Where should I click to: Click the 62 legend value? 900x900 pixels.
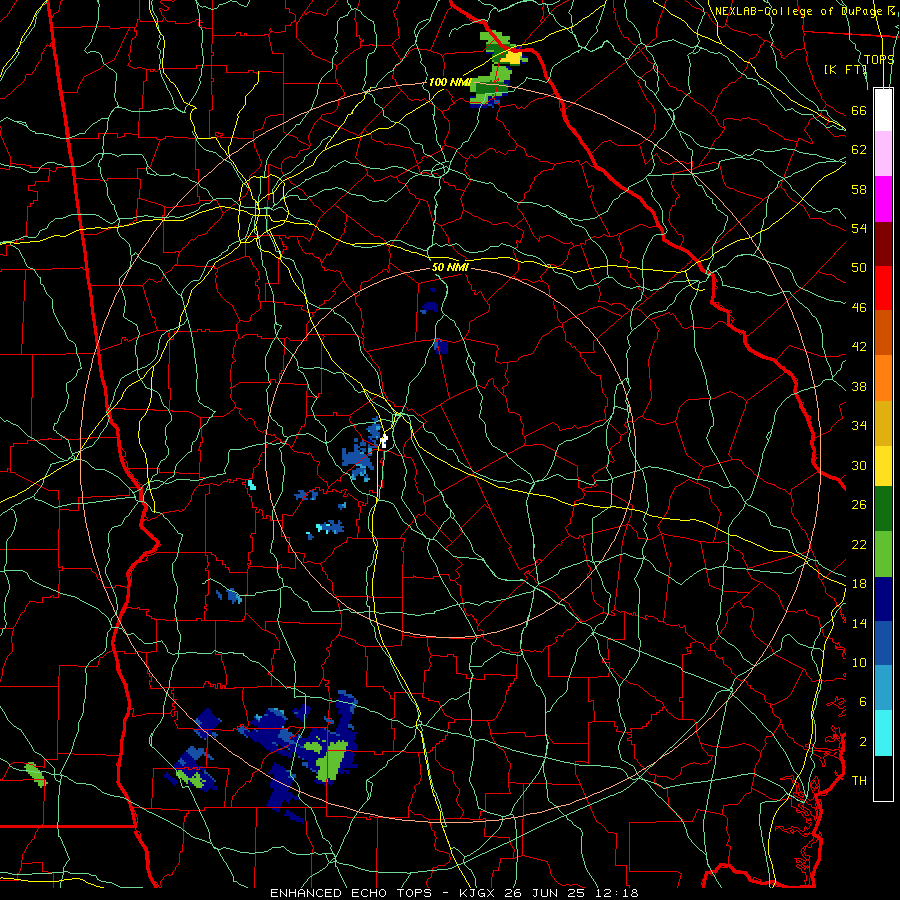(859, 150)
